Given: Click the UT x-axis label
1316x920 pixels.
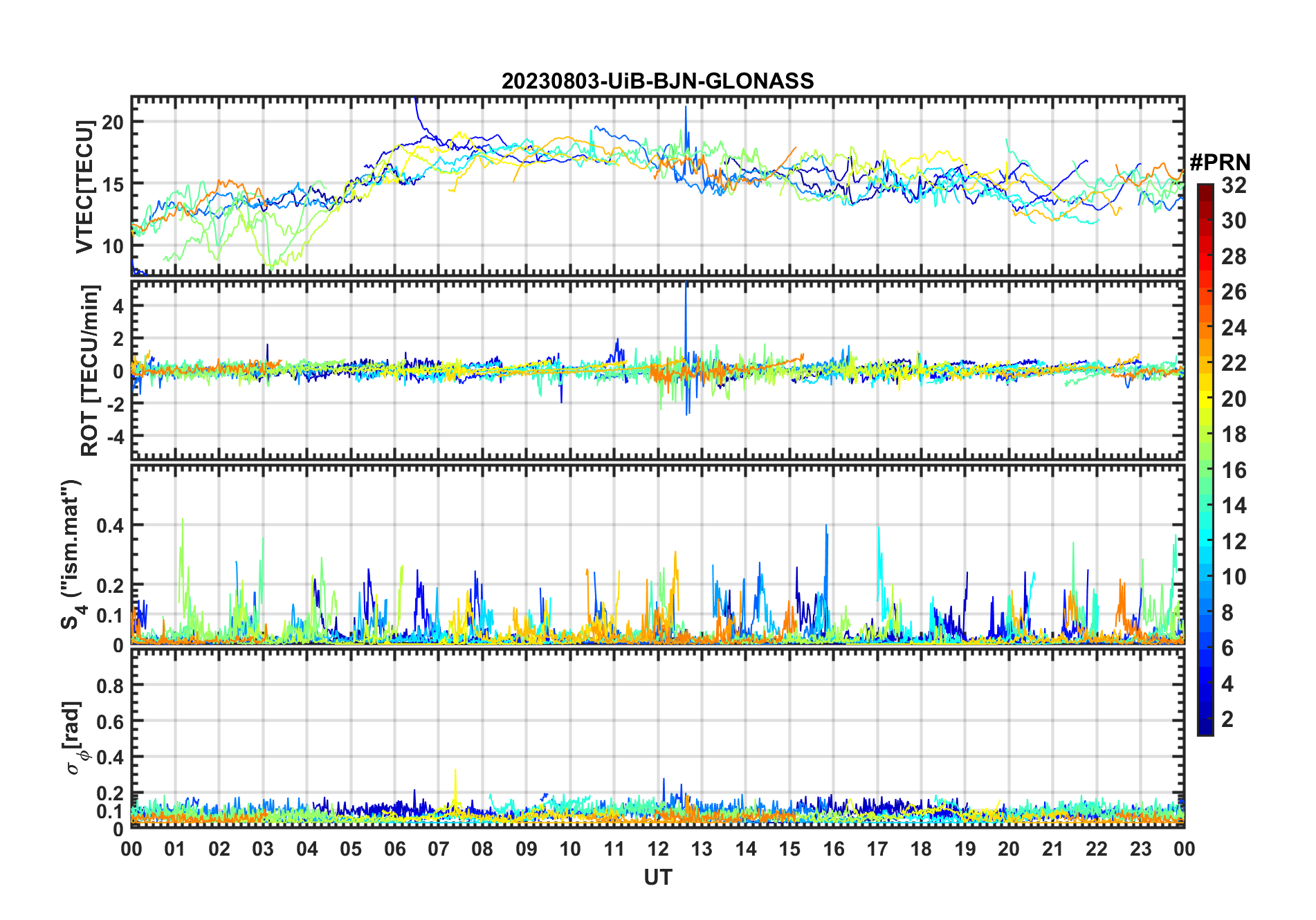Looking at the screenshot, I should (657, 877).
